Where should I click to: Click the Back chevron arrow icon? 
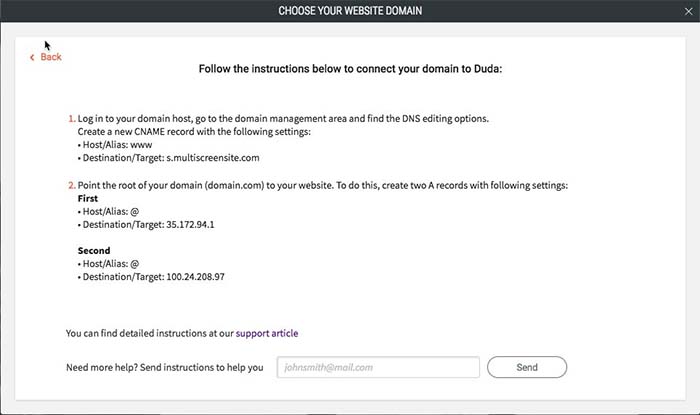[x=33, y=58]
